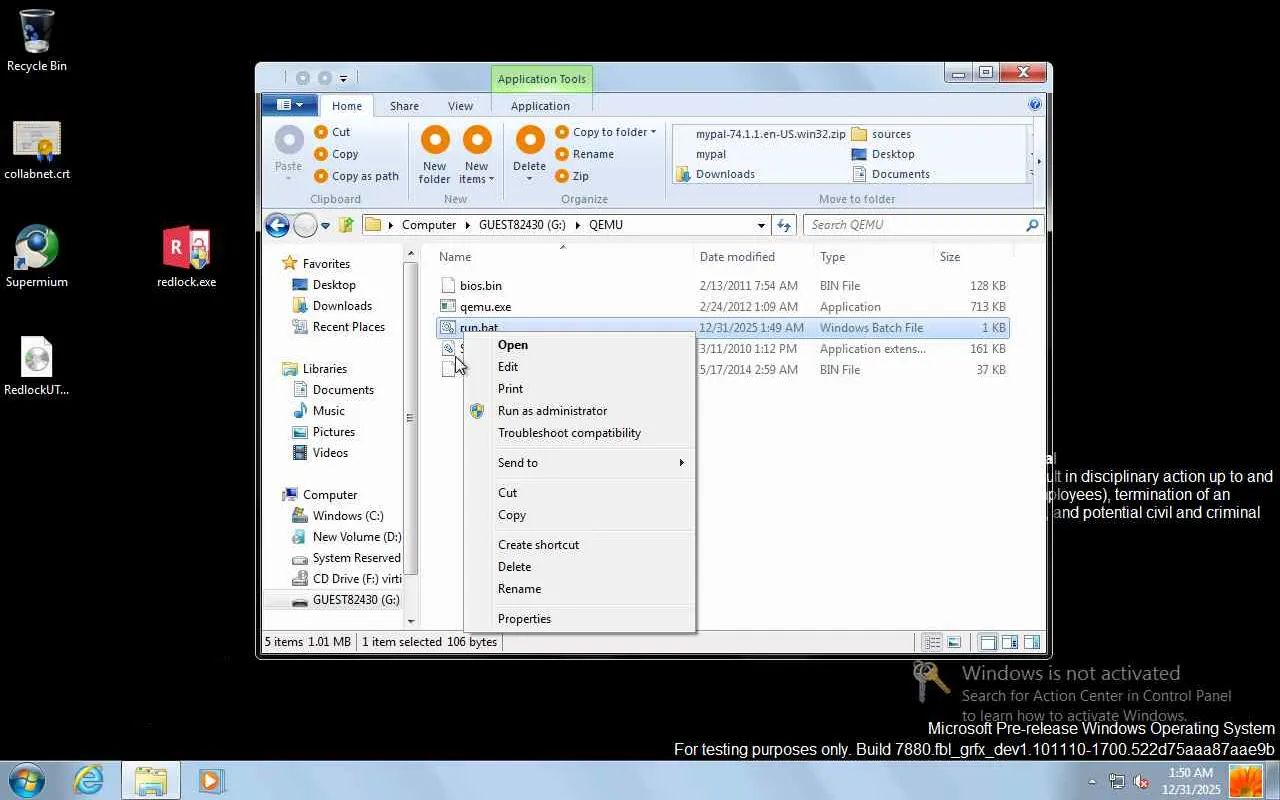
Task: Select the RedlockUT disc image desktop icon
Action: pos(37,366)
